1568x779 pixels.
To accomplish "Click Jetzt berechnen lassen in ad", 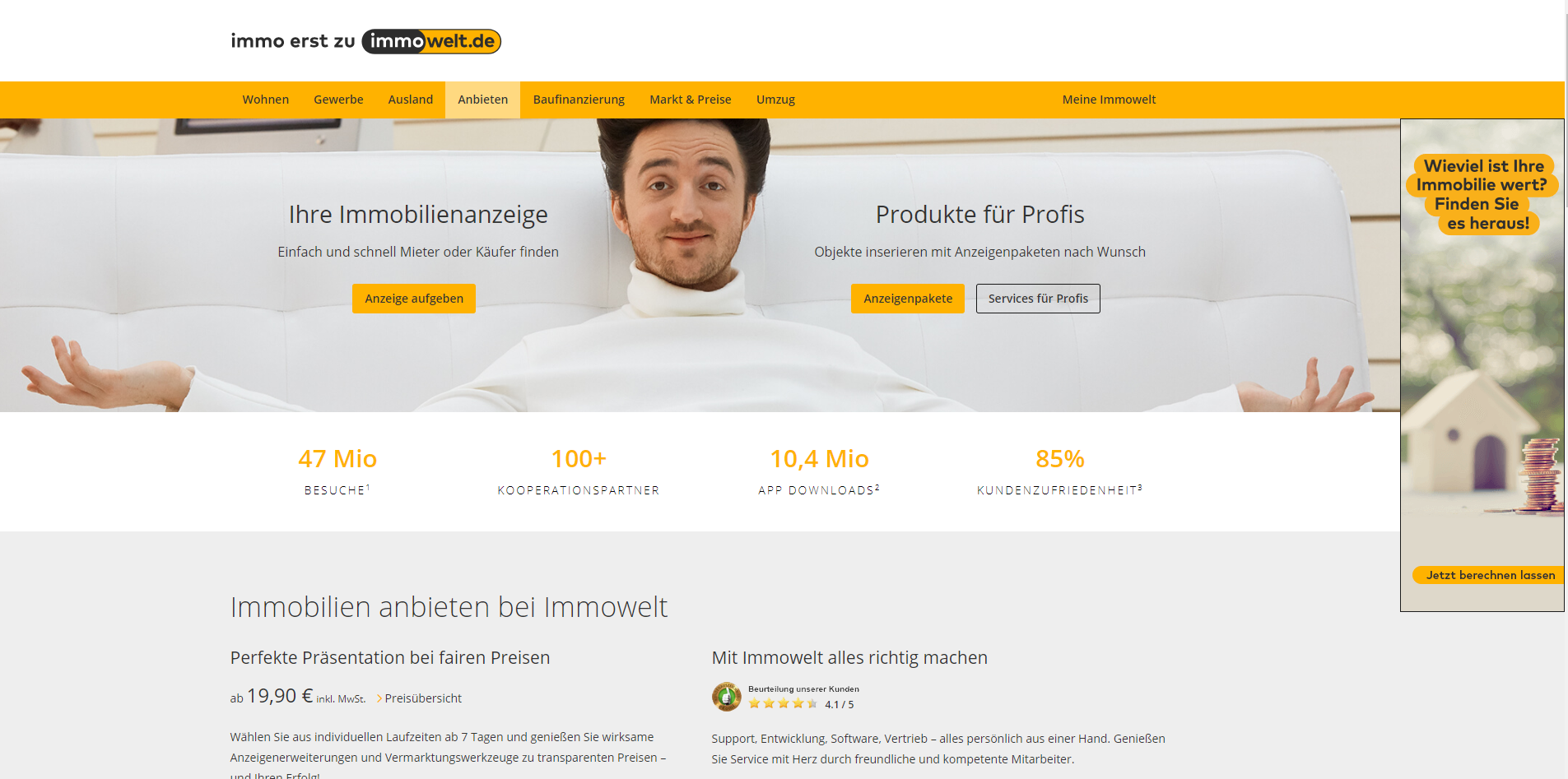I will click(1490, 575).
